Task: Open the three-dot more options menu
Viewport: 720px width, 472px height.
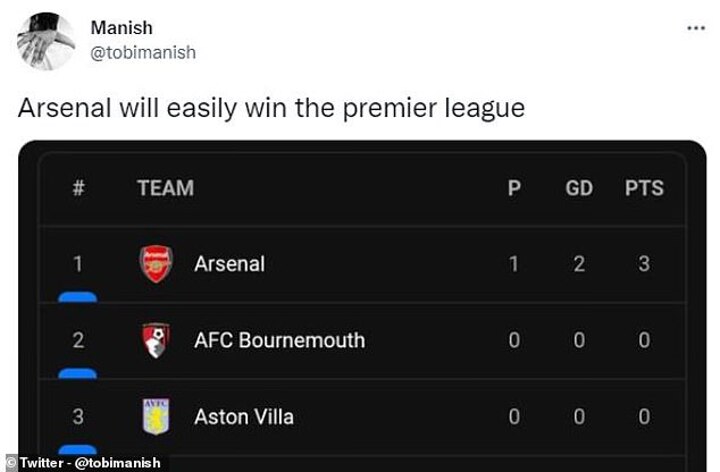Action: pos(696,28)
